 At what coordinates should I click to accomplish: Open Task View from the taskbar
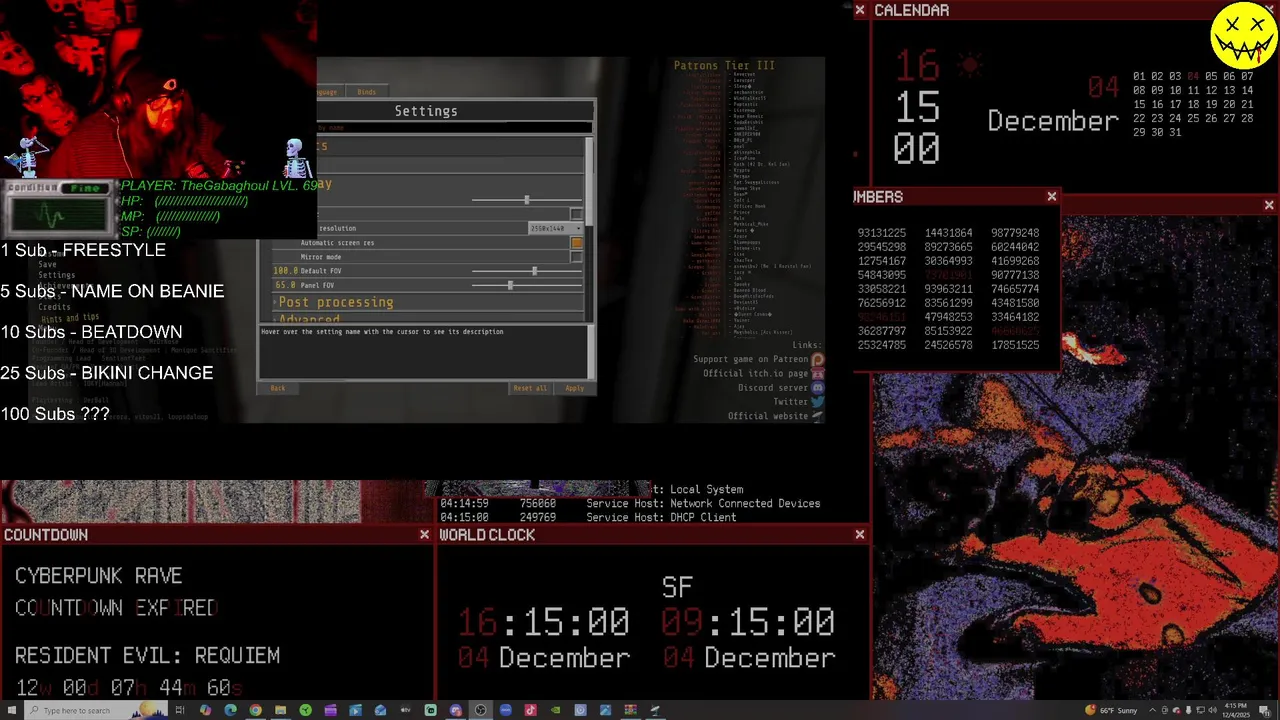180,710
